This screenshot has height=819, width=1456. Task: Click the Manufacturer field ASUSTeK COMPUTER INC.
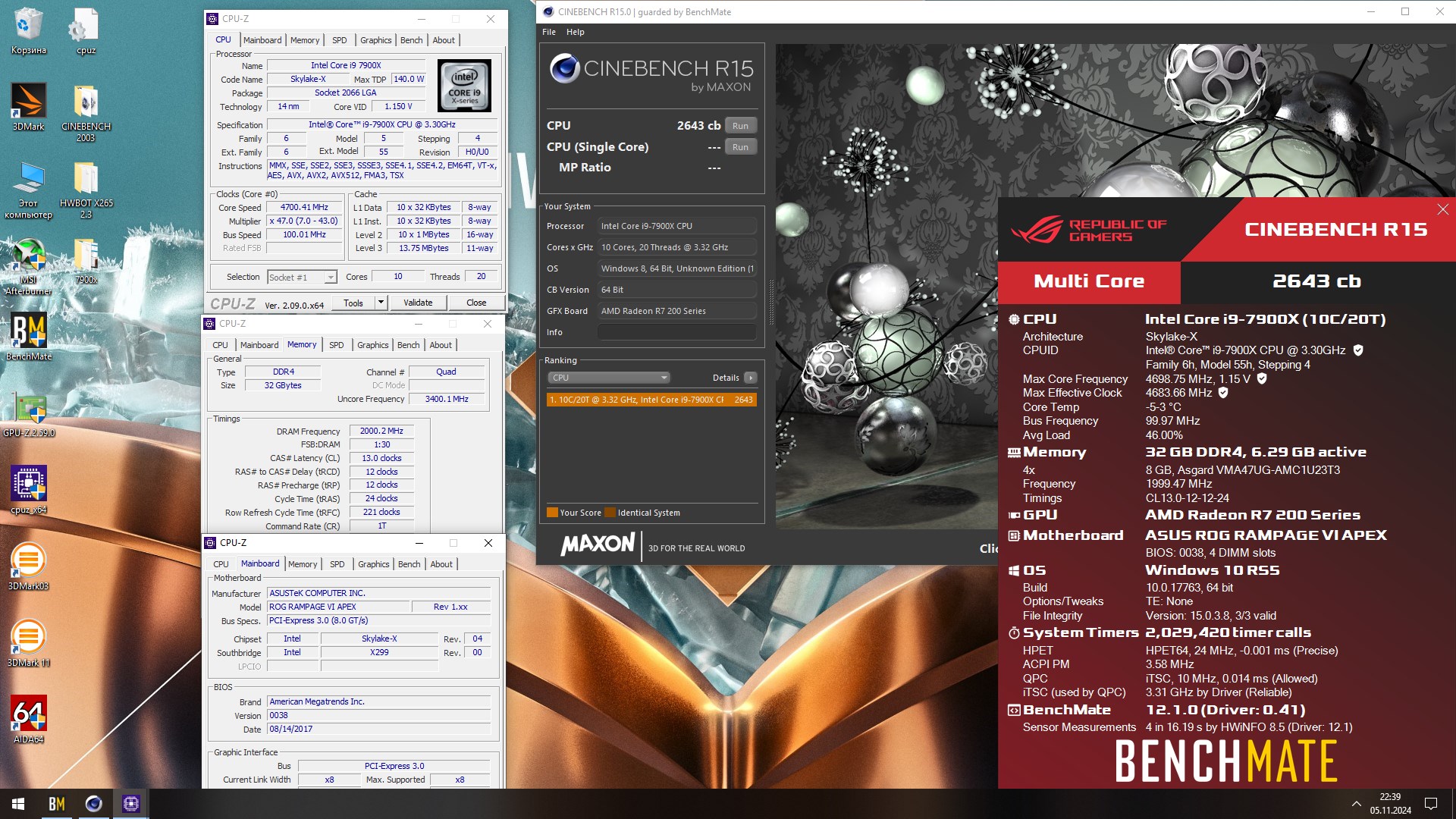(x=379, y=593)
